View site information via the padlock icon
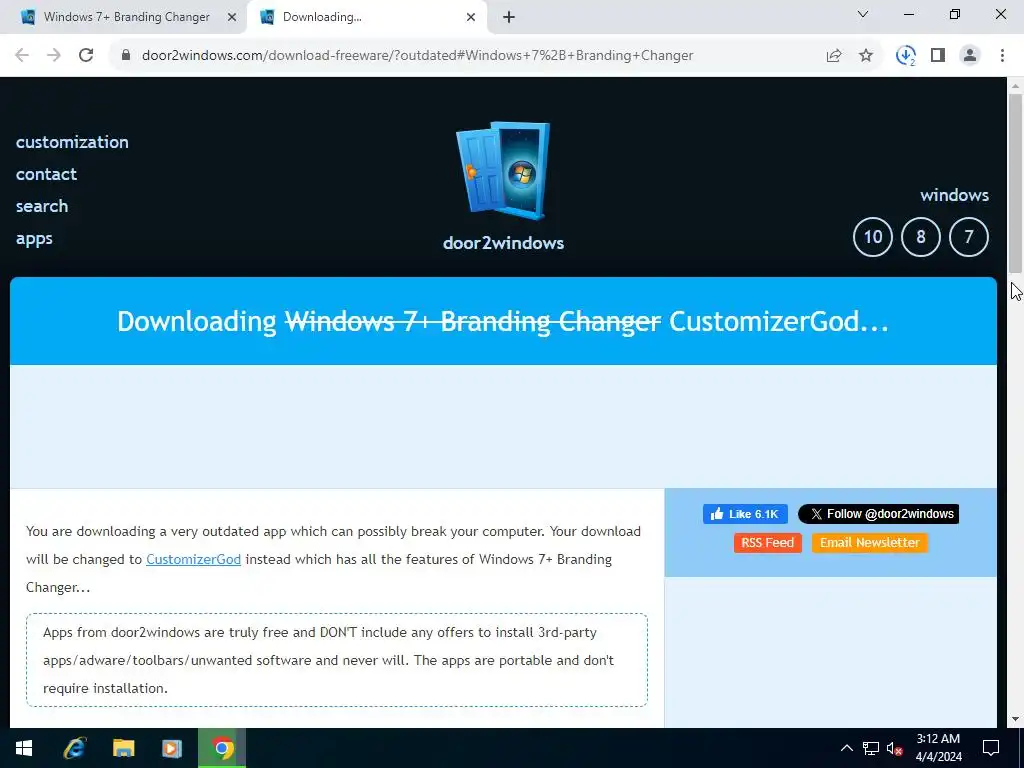Screen dimensions: 1024x768 (126, 55)
